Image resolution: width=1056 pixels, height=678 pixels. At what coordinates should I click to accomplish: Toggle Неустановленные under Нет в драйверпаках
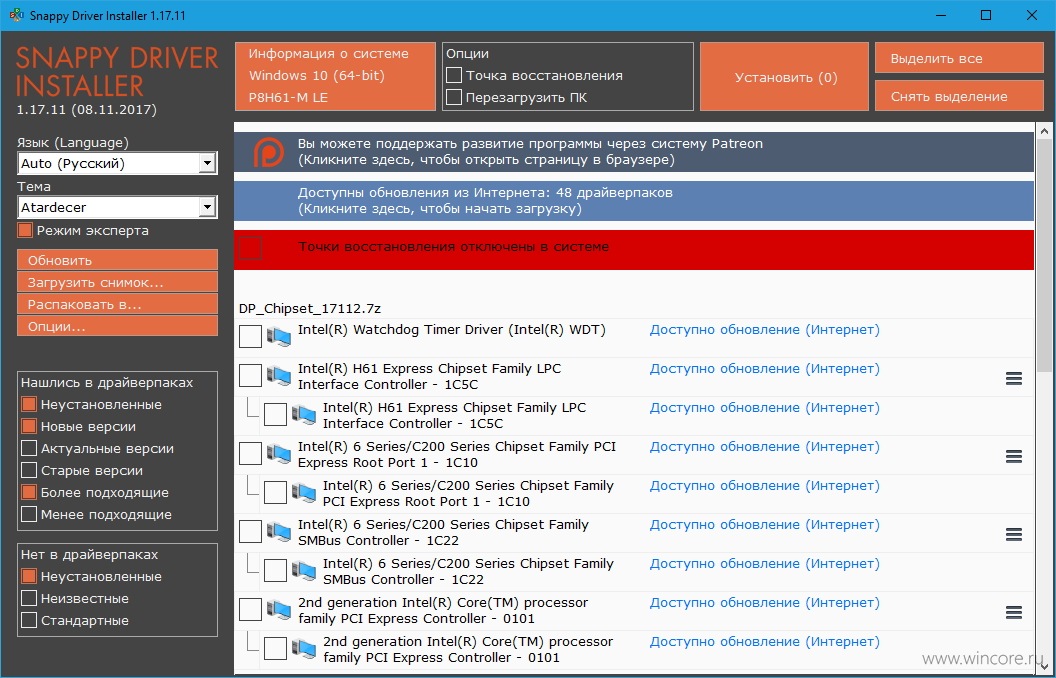pyautogui.click(x=29, y=576)
